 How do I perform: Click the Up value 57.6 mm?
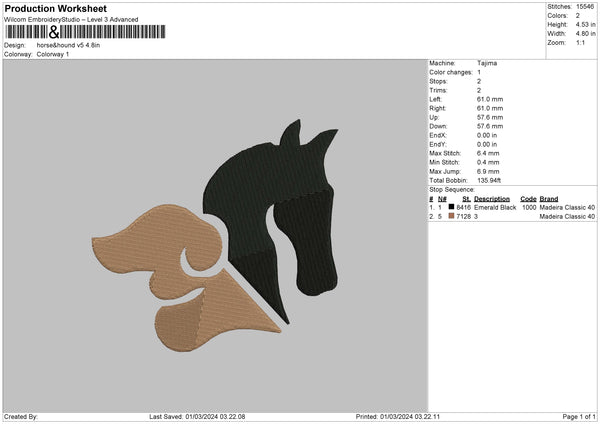coord(490,117)
